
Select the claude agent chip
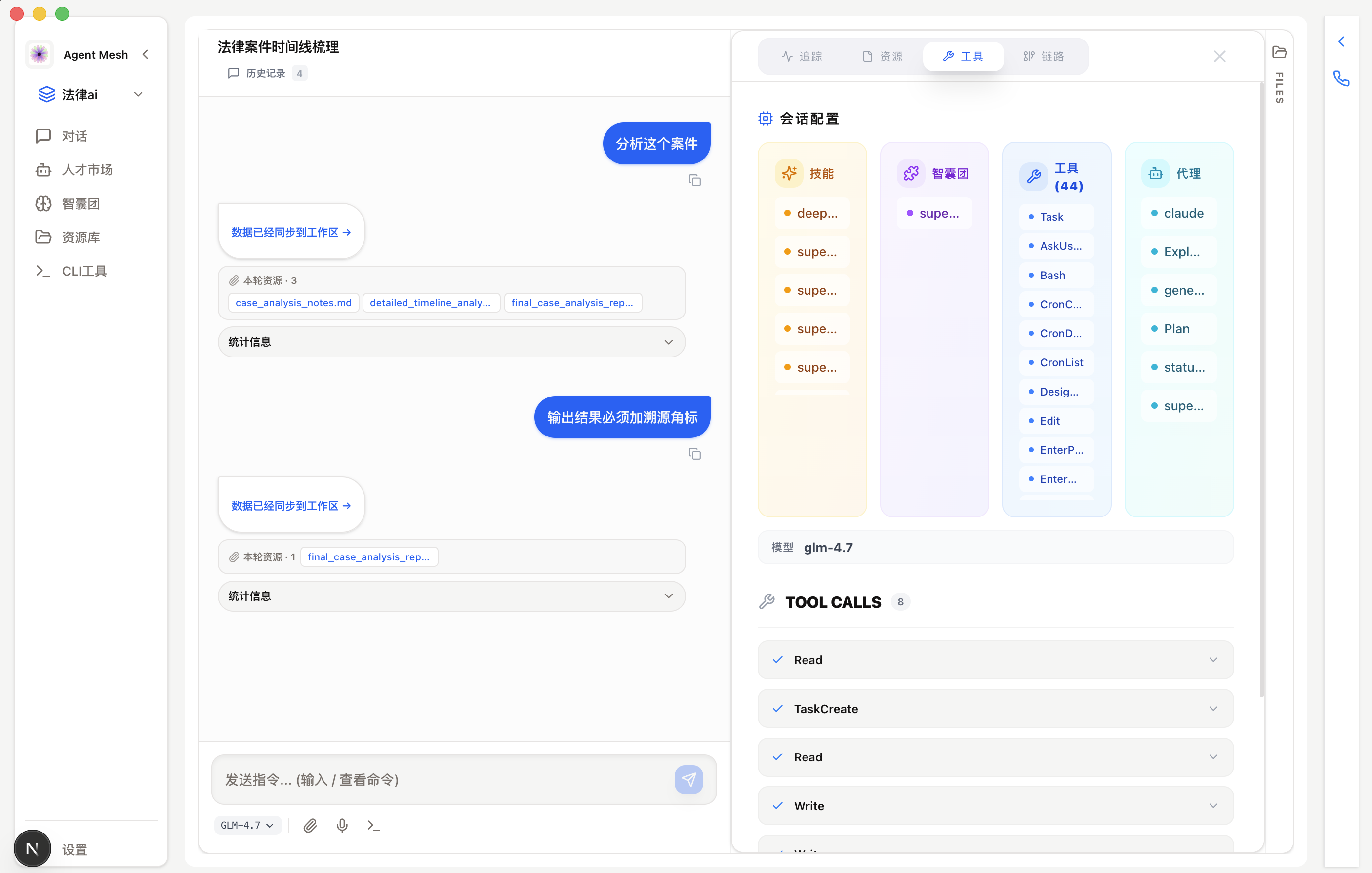(x=1179, y=213)
